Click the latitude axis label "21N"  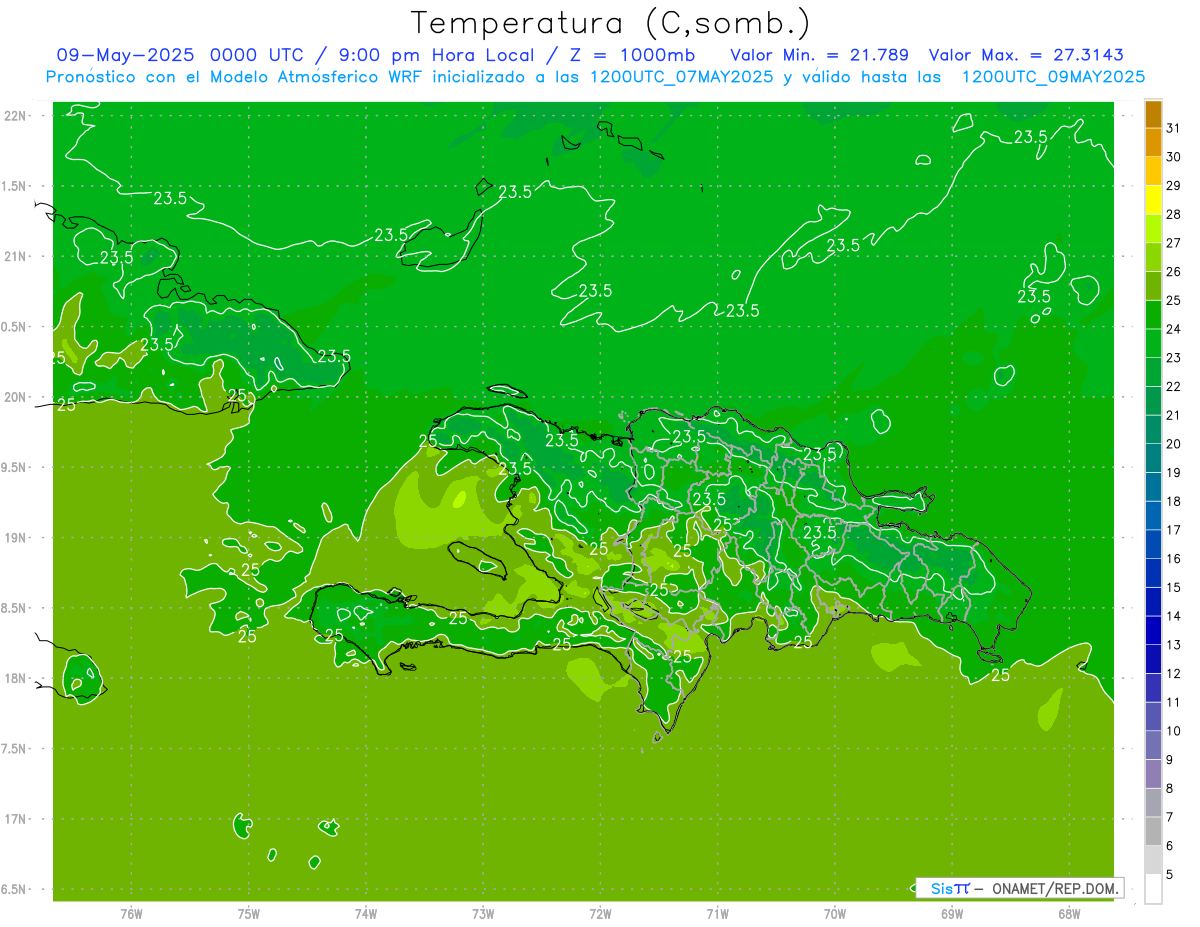click(15, 256)
